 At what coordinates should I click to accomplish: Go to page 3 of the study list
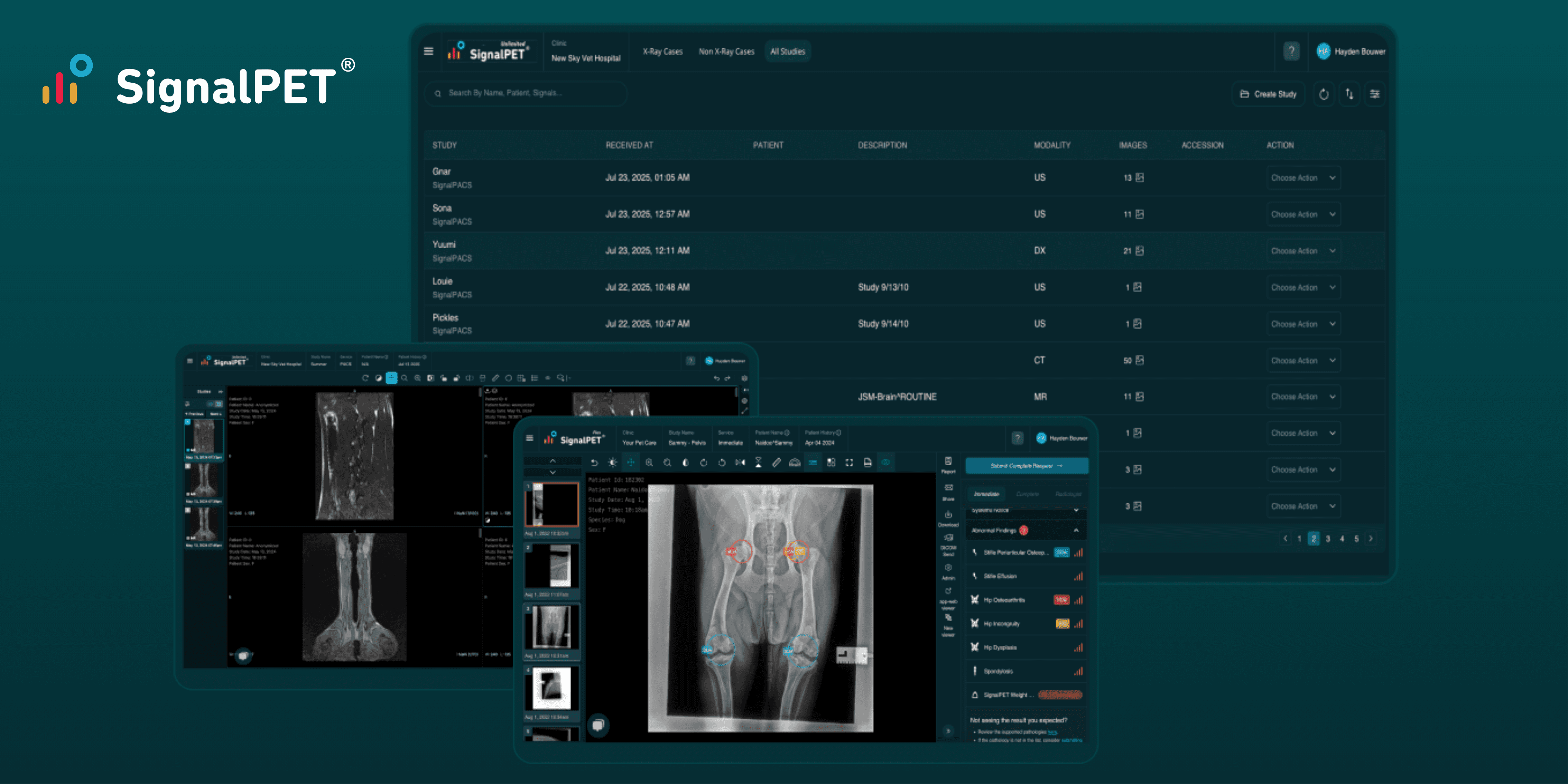[x=1328, y=539]
